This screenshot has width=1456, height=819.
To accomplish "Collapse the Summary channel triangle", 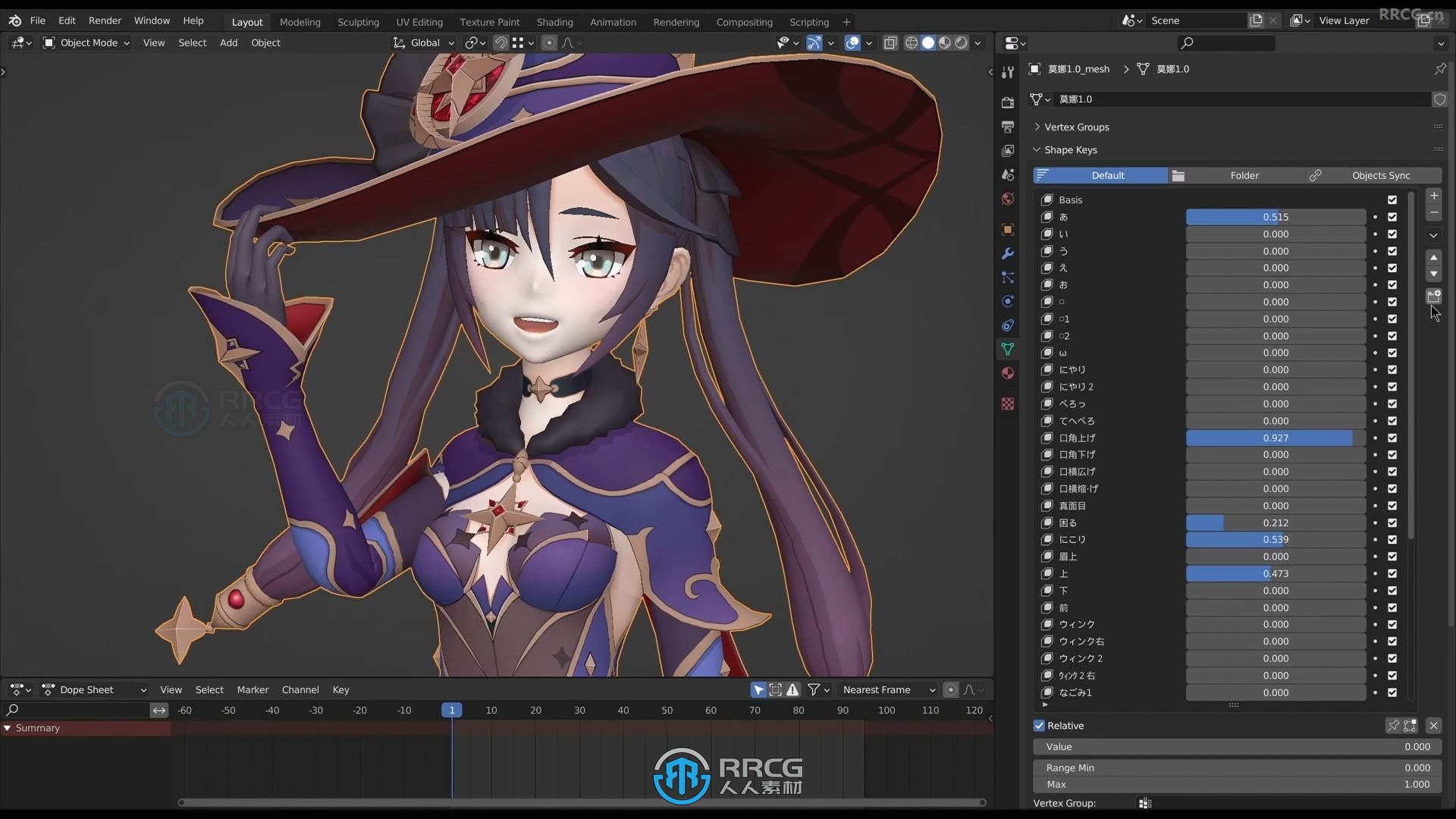I will click(7, 728).
